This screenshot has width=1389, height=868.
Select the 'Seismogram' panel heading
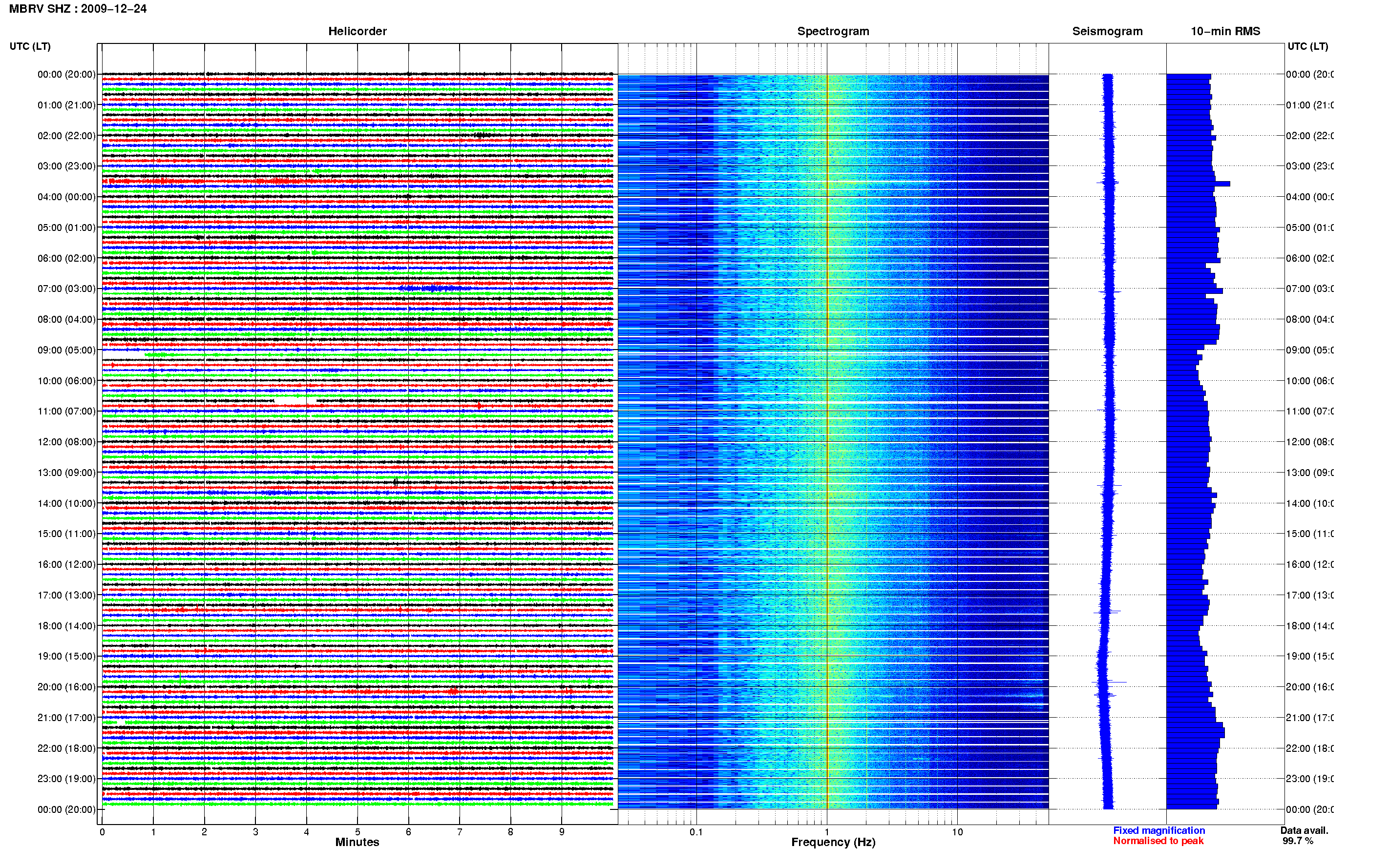tap(1107, 31)
